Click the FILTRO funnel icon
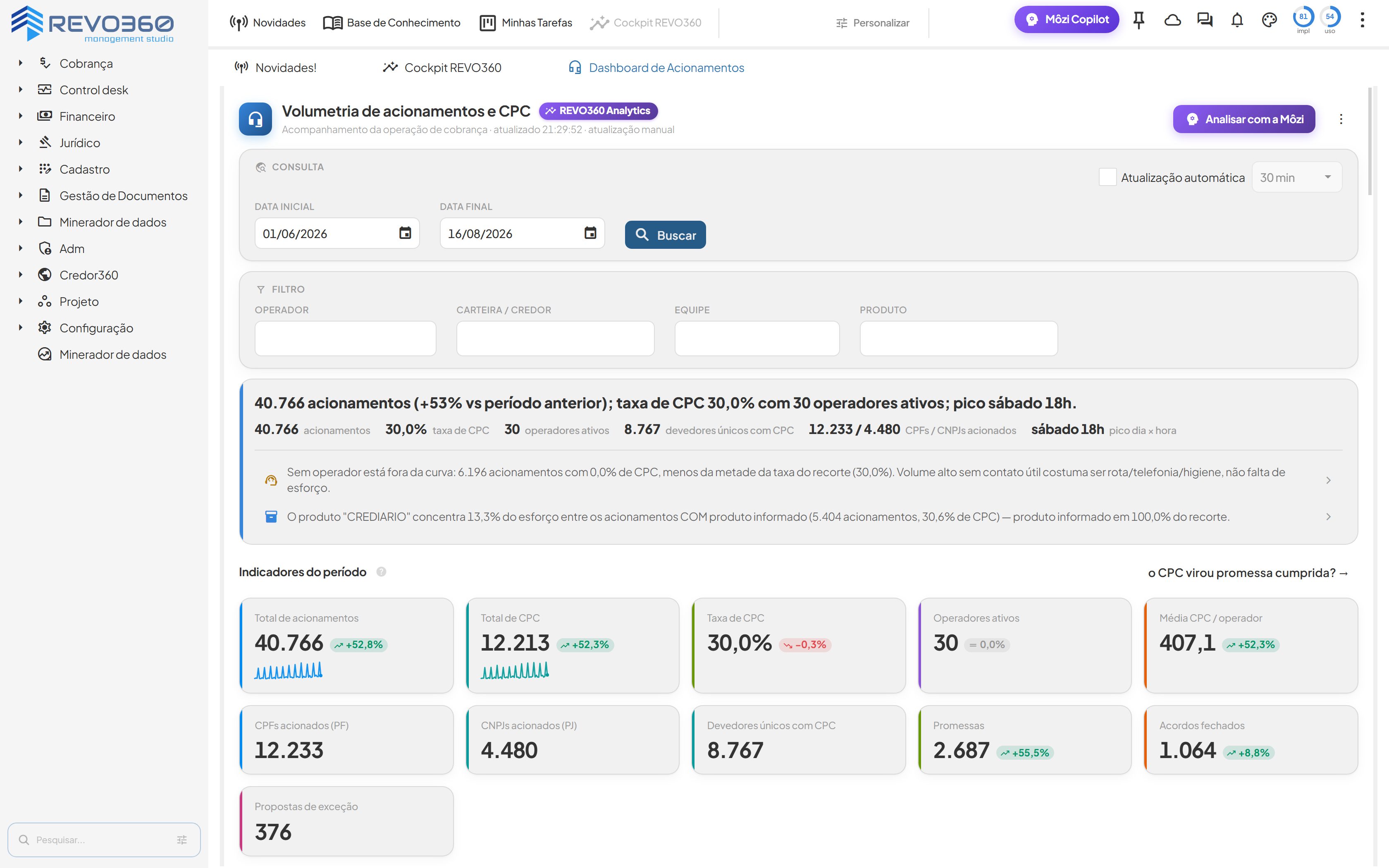This screenshot has width=1389, height=868. click(x=260, y=289)
